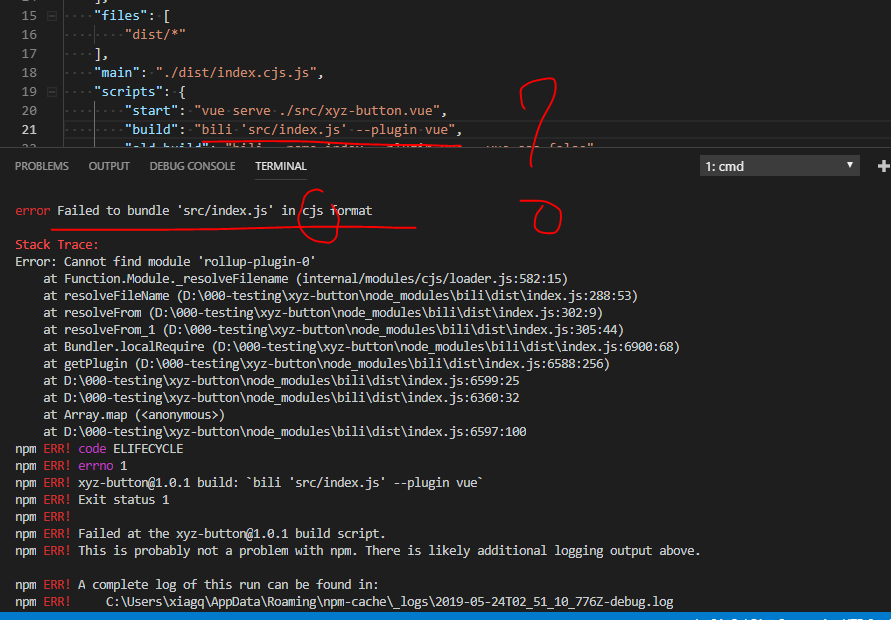891x620 pixels.
Task: Click the red "error" word in terminal
Action: point(32,211)
